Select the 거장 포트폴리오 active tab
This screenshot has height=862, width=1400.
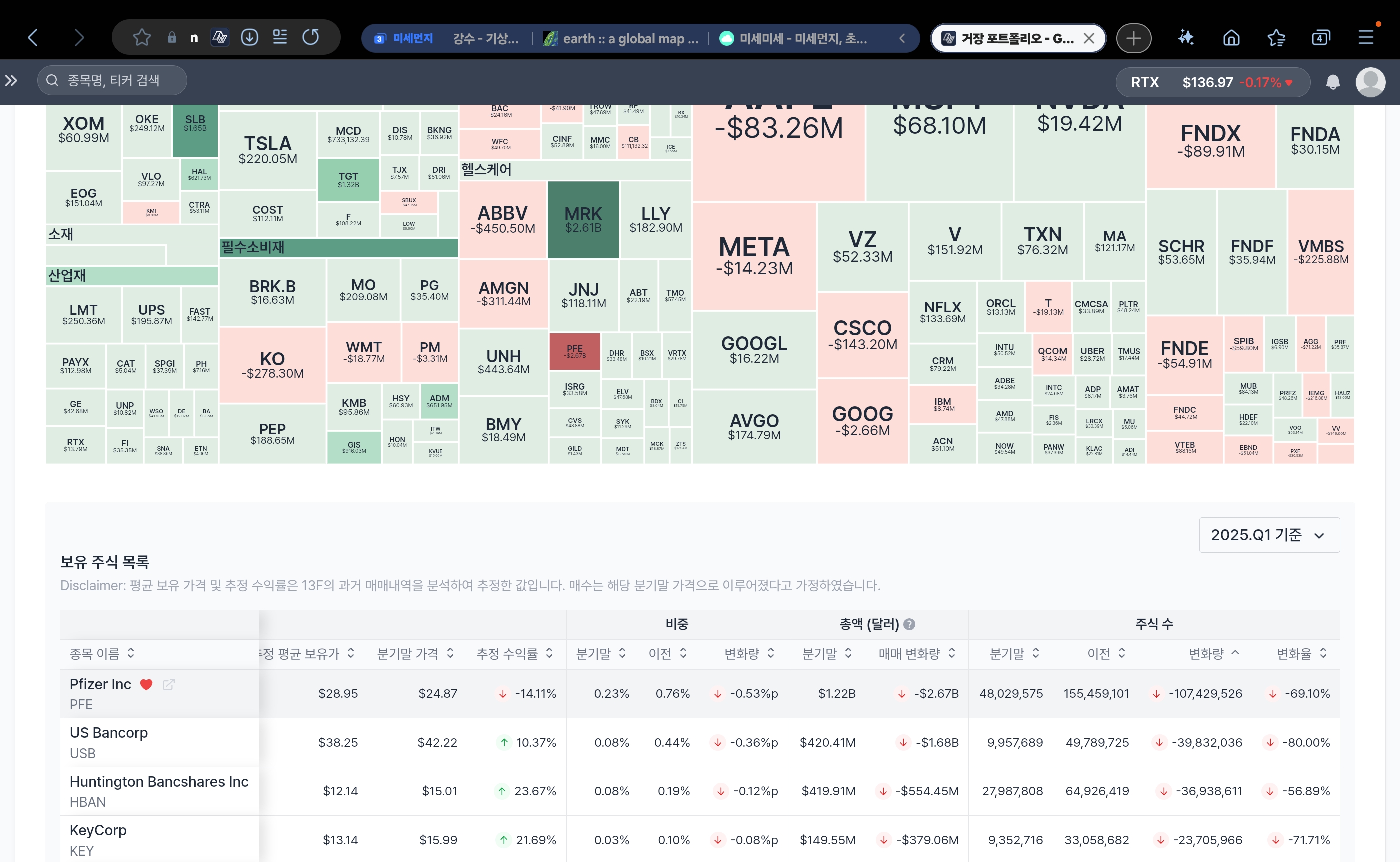tap(1018, 39)
